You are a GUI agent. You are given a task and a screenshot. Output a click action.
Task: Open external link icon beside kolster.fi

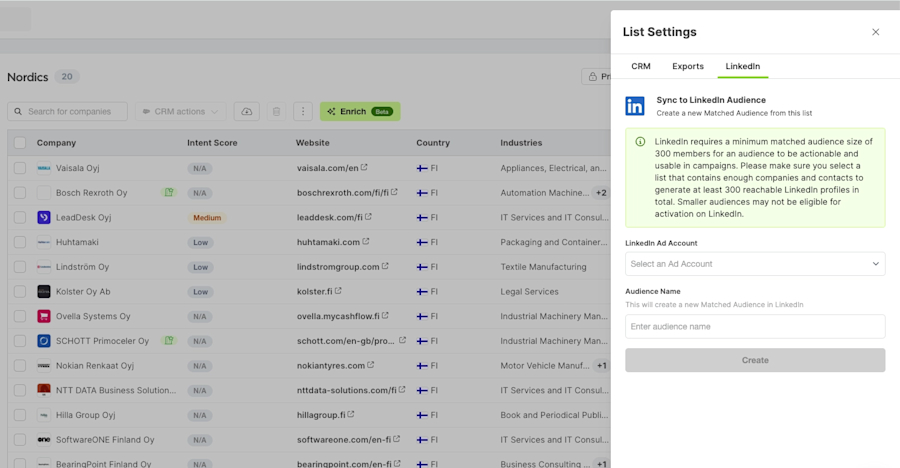click(x=338, y=291)
